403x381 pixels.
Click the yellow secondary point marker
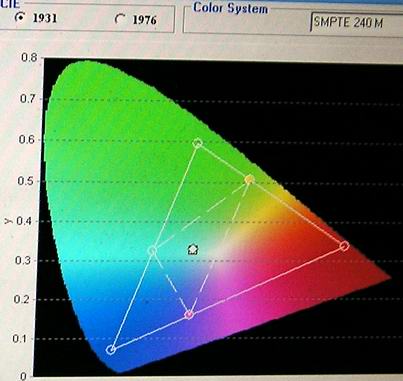[x=249, y=180]
